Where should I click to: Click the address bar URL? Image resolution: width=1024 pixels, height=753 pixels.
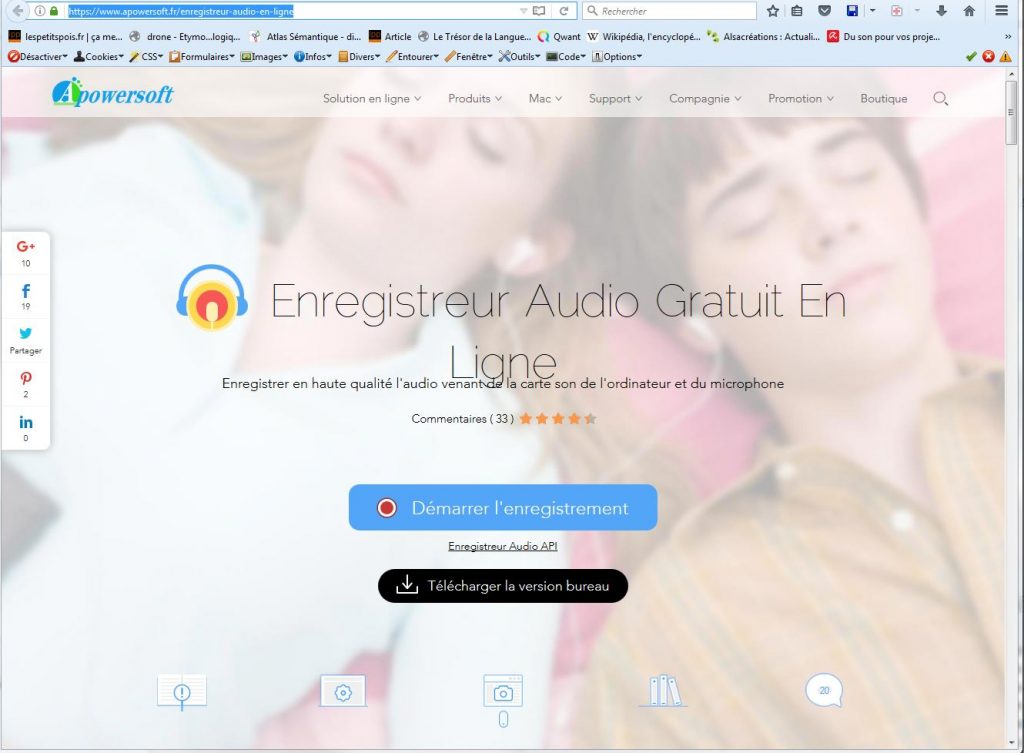pyautogui.click(x=180, y=11)
